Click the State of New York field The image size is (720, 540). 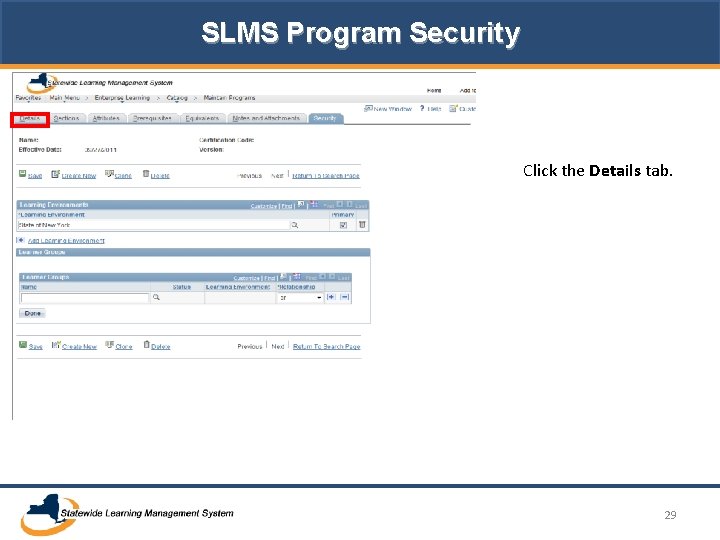153,225
